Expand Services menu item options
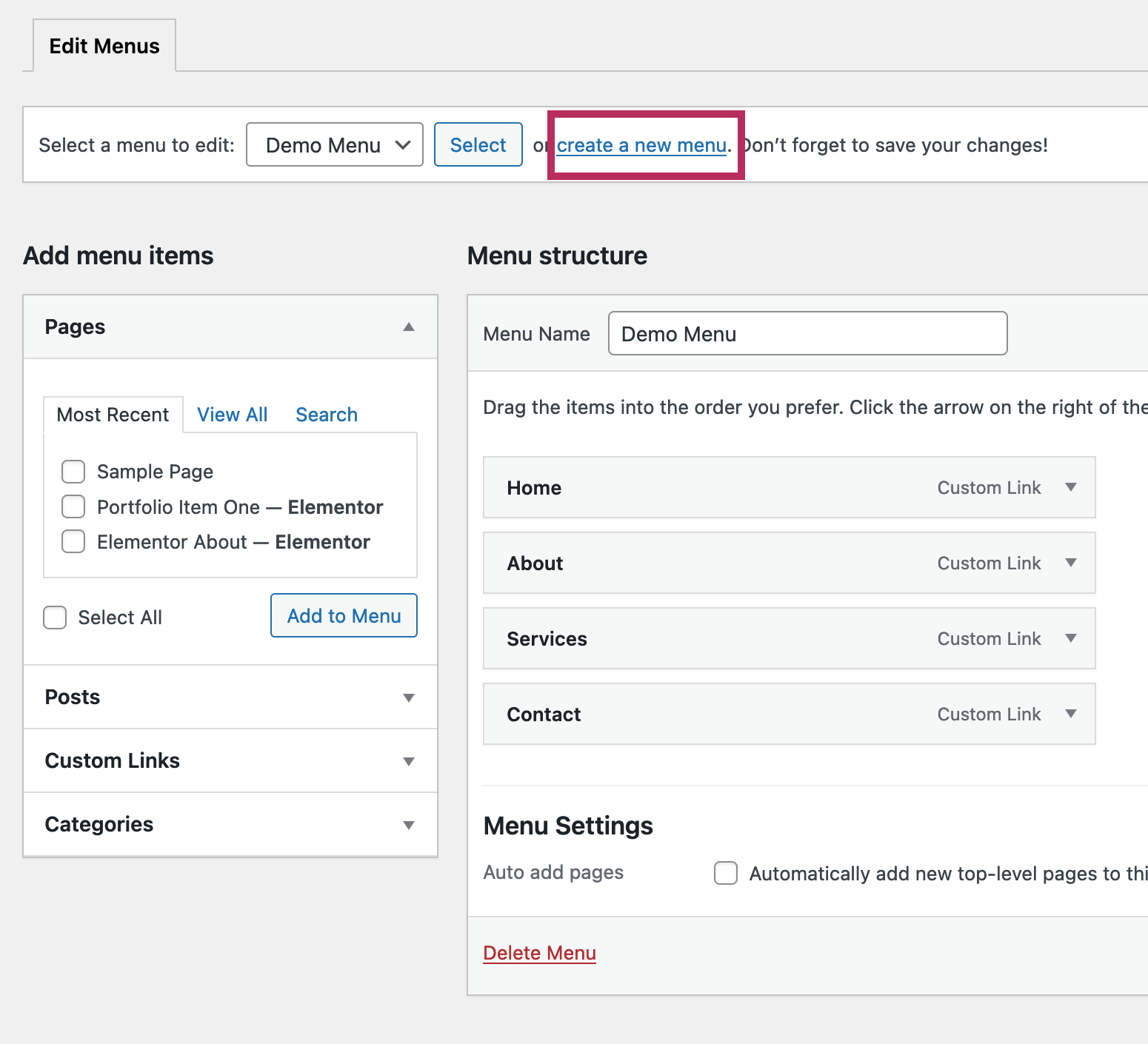This screenshot has width=1148, height=1044. coord(1070,638)
